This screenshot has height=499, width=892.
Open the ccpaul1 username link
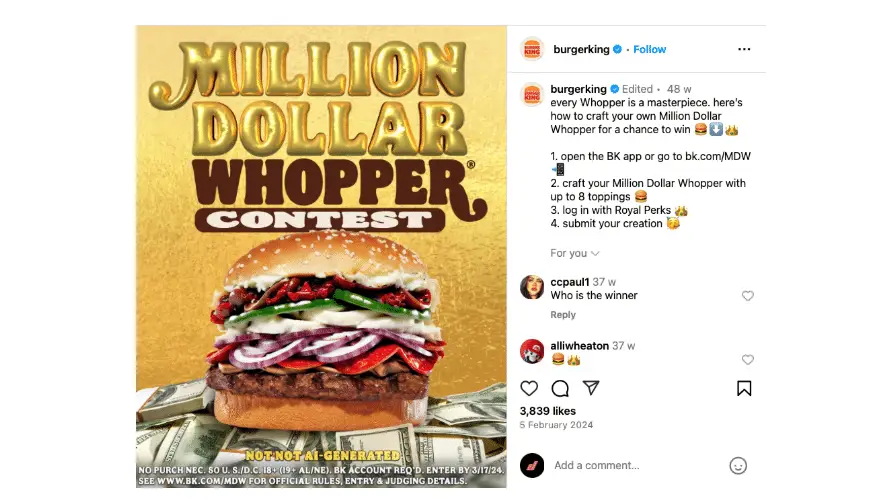(569, 282)
